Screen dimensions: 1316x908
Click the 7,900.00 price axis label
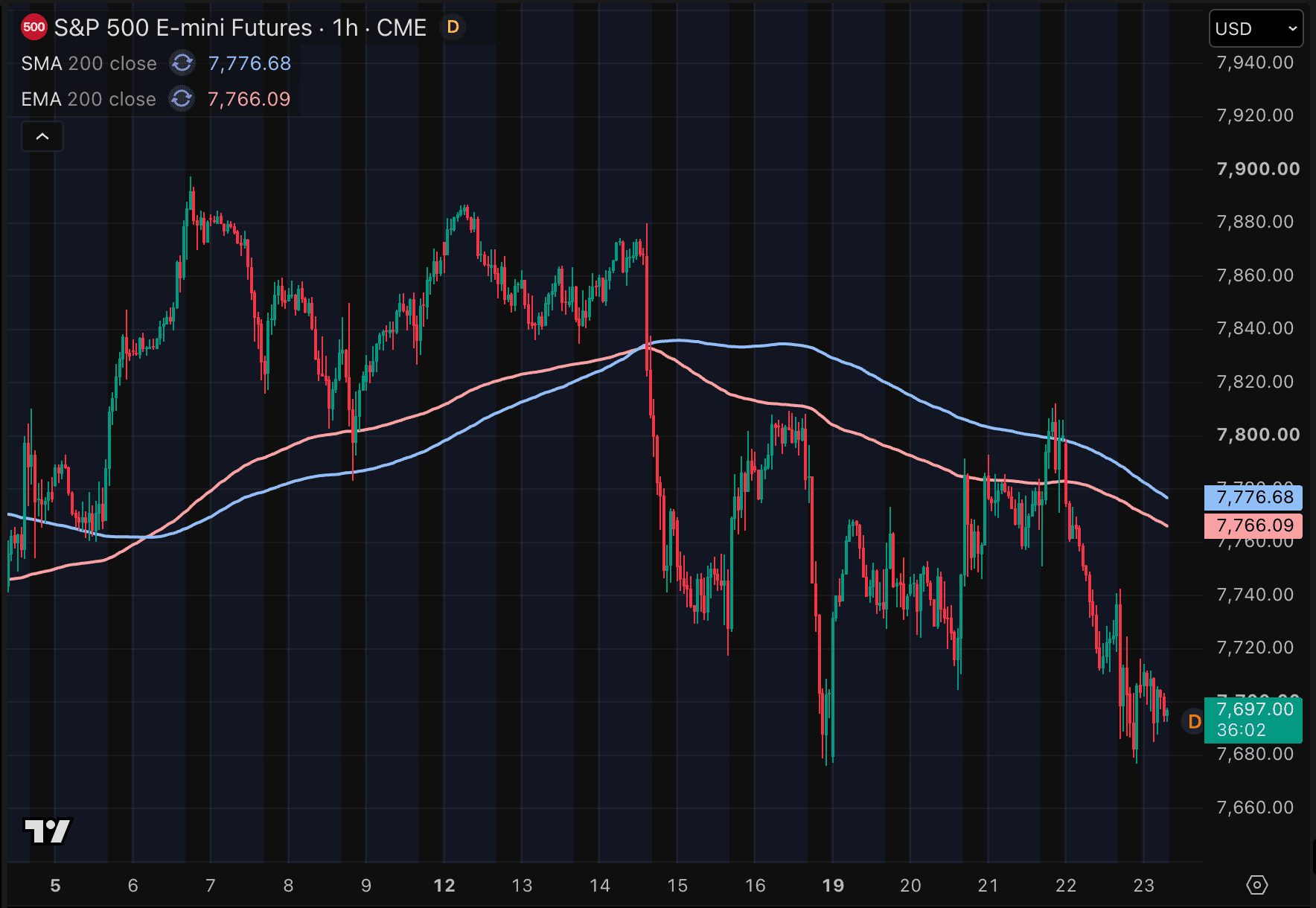click(1258, 169)
